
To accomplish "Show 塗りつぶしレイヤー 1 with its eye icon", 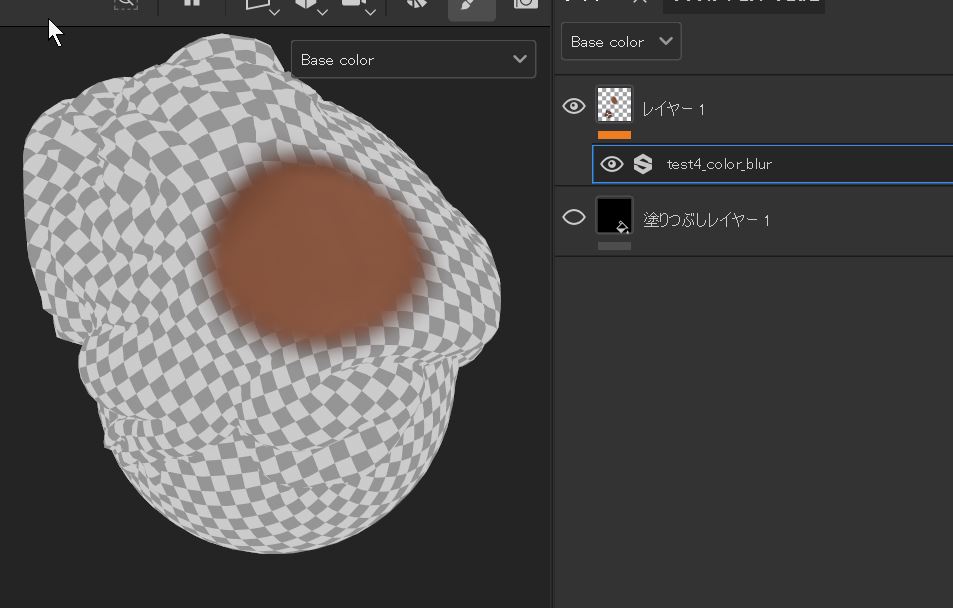I will coord(574,217).
